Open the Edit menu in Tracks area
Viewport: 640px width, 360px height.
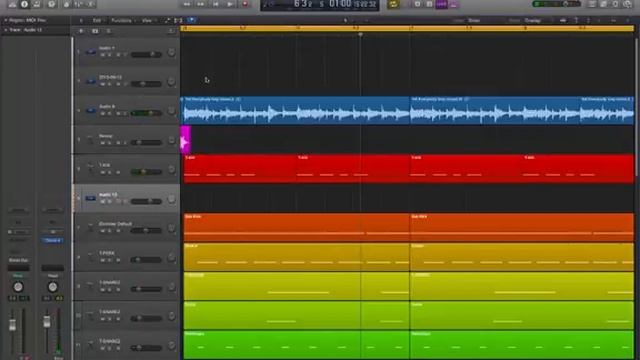pos(97,20)
